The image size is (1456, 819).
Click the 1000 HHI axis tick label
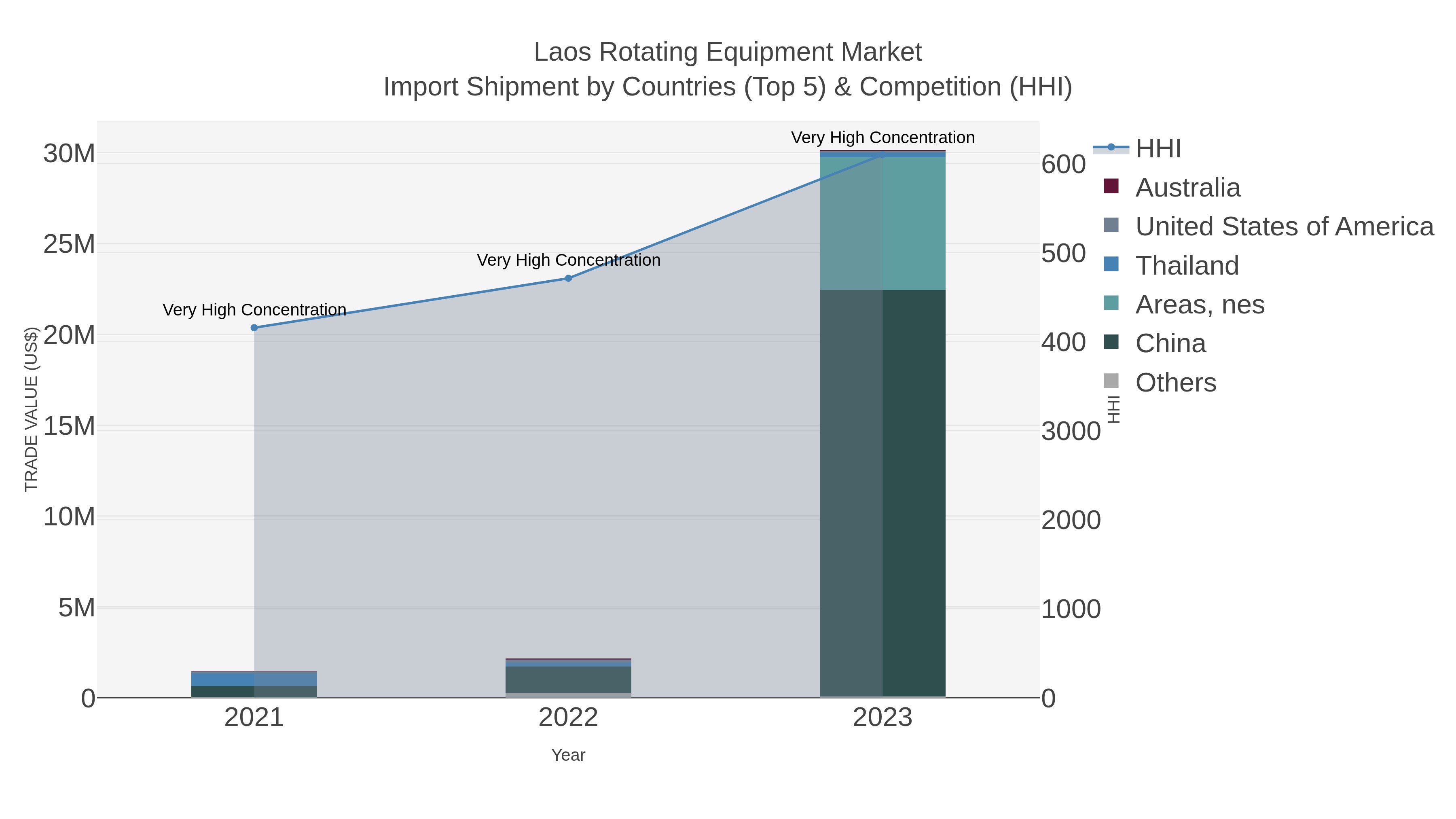pyautogui.click(x=1071, y=609)
